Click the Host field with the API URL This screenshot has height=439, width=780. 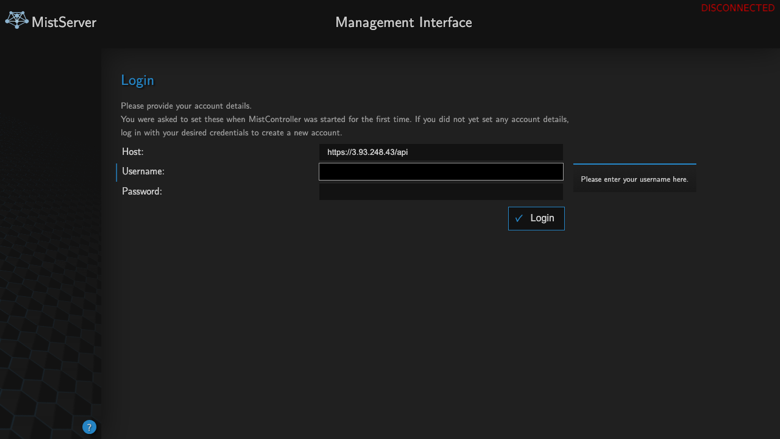click(x=441, y=152)
